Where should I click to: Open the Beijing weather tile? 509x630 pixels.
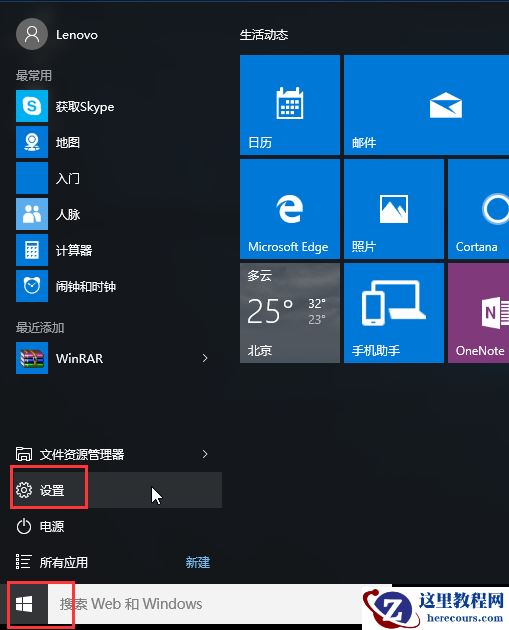290,313
